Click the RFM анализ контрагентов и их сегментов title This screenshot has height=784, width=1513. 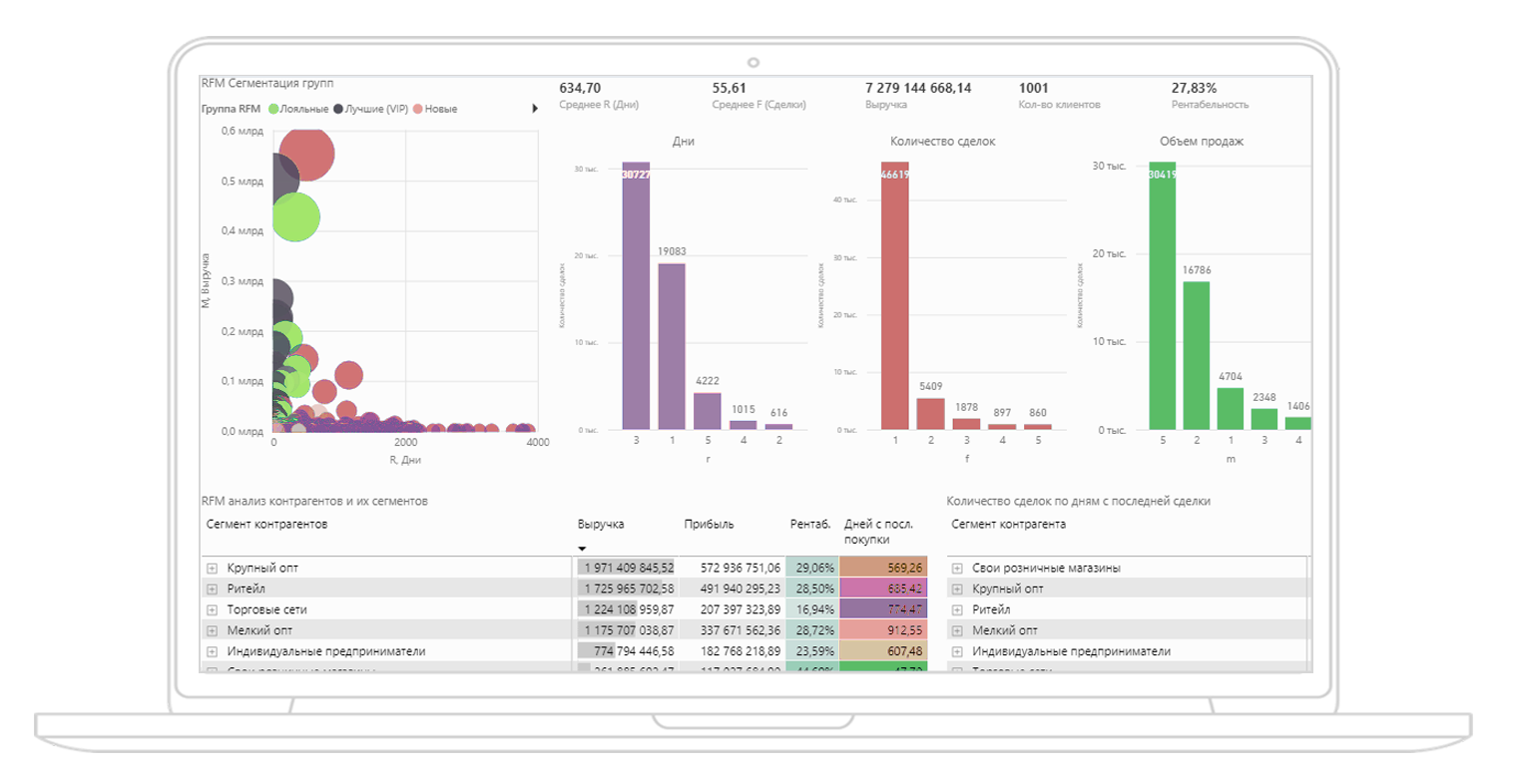(314, 501)
